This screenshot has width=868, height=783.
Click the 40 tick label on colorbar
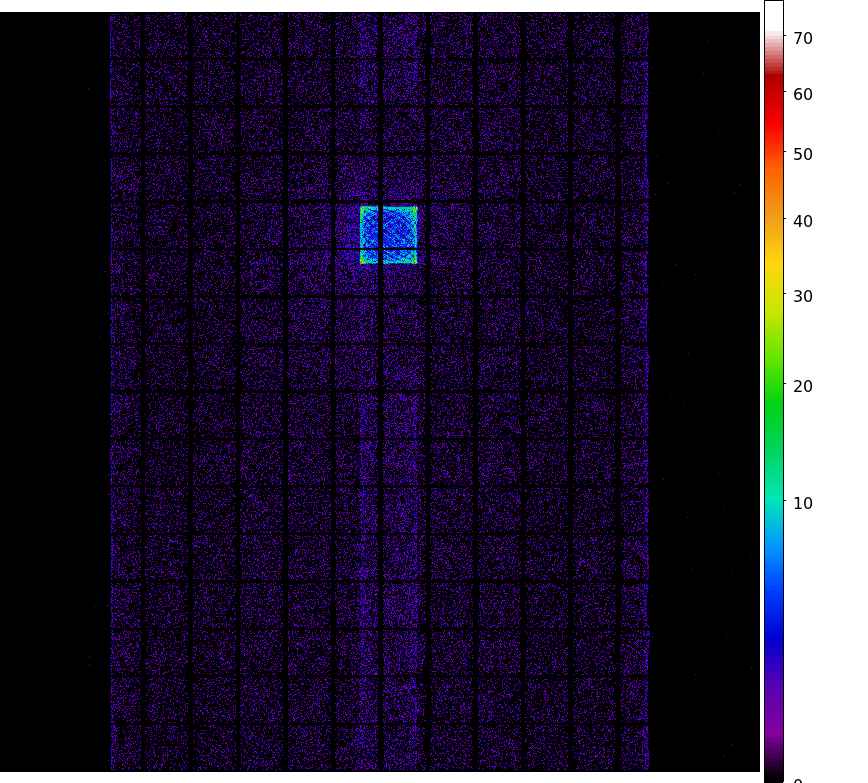click(803, 221)
